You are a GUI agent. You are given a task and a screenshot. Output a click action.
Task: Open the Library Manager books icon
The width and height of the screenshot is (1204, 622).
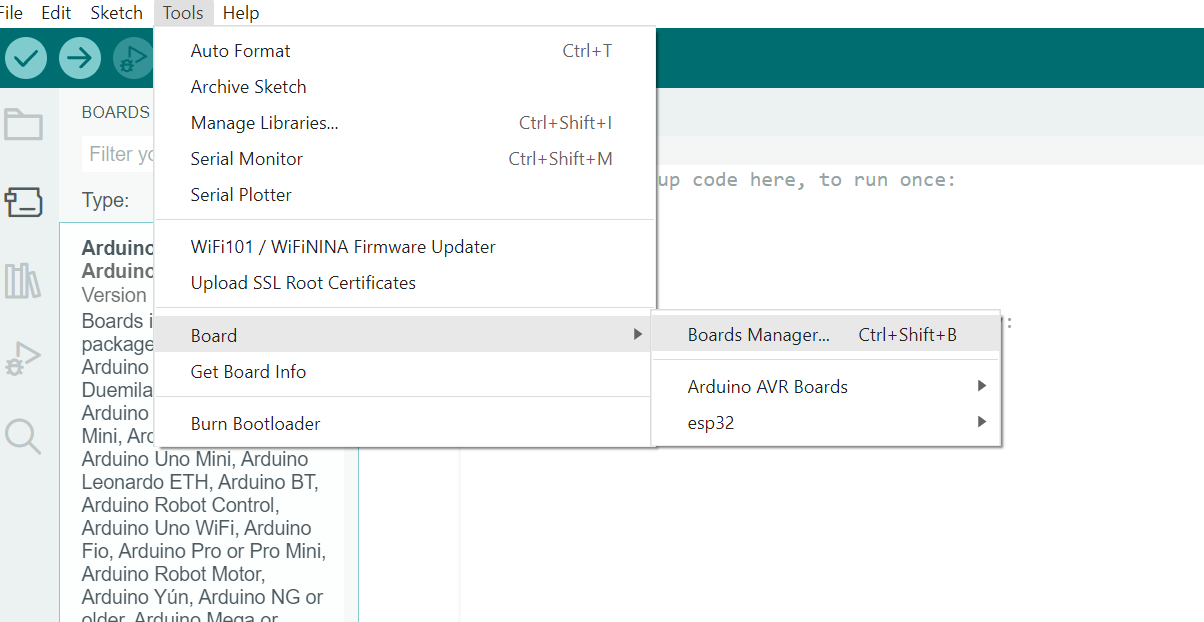pyautogui.click(x=24, y=281)
